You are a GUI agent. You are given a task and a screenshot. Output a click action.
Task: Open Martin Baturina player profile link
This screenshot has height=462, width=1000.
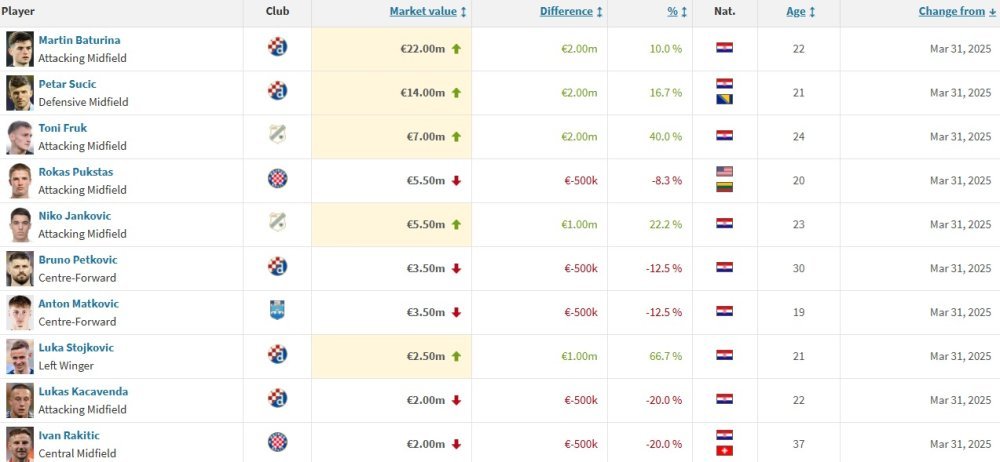(x=79, y=40)
